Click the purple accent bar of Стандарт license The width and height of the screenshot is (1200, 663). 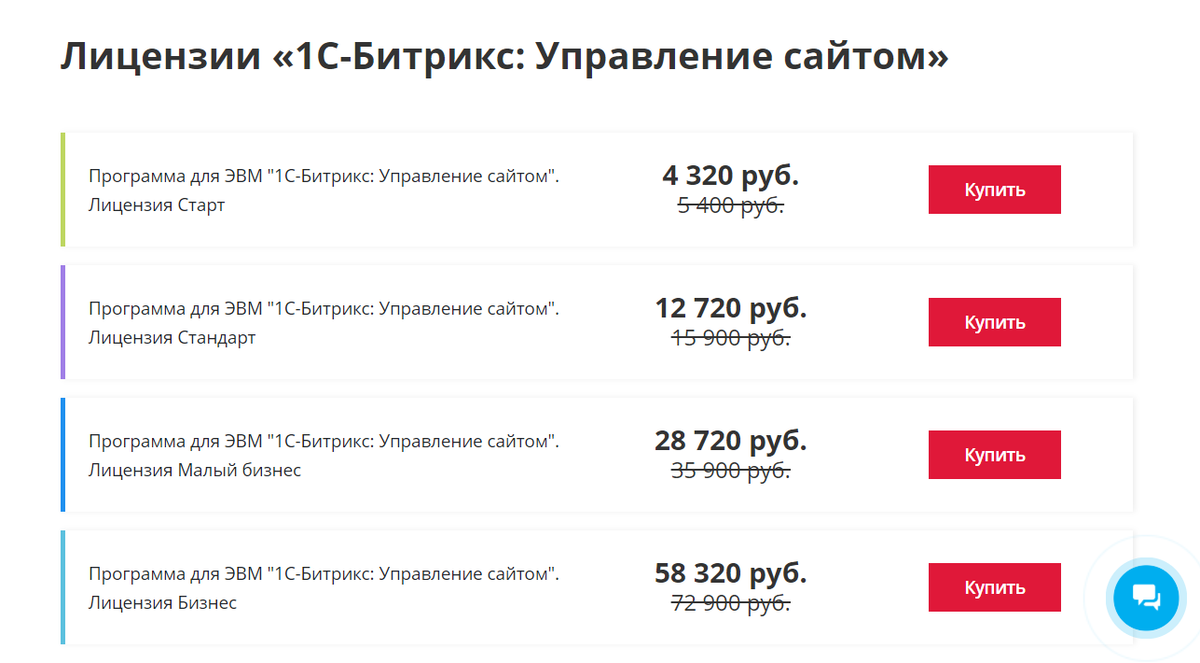coord(62,322)
